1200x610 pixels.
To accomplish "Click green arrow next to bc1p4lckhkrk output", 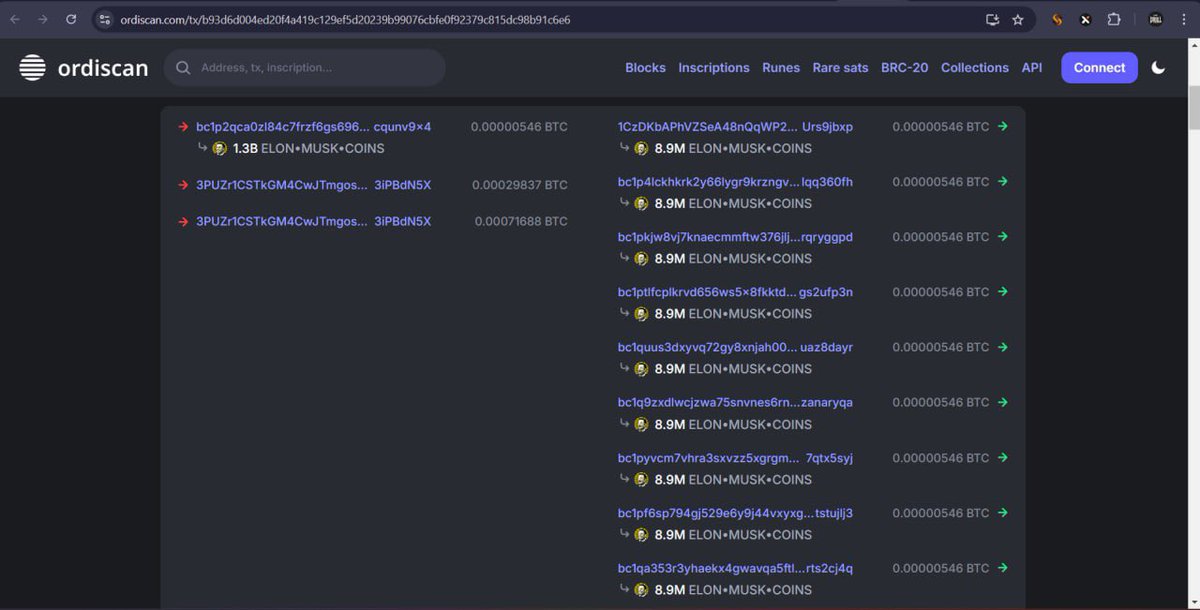I will [1003, 182].
